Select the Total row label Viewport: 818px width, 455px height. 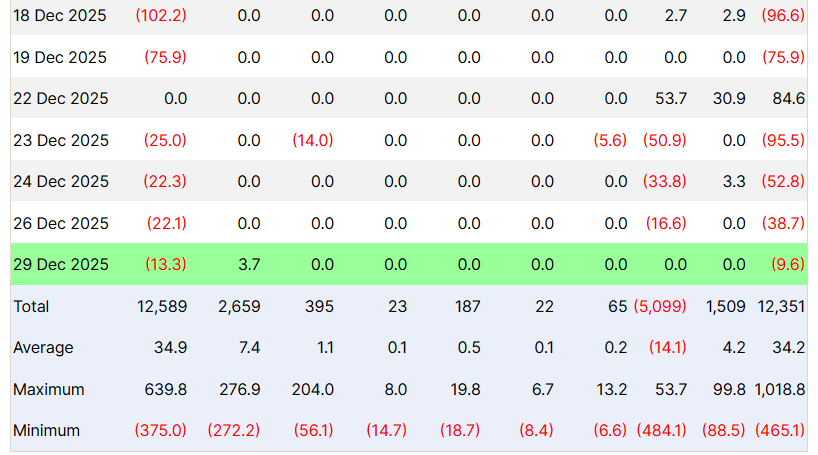point(31,306)
